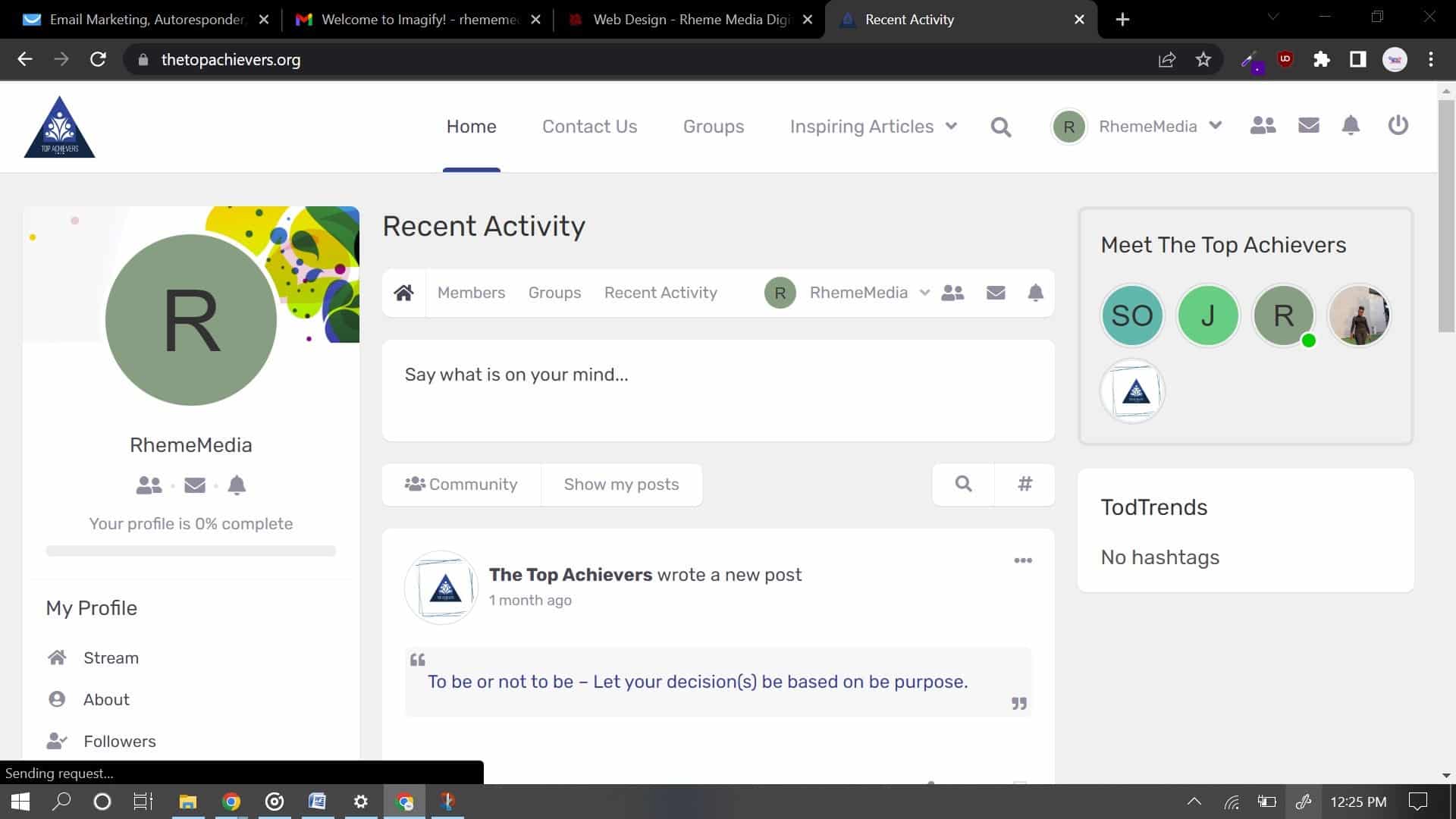Click envelope icon under RhemeMedia profile name
The height and width of the screenshot is (819, 1456).
click(x=195, y=485)
